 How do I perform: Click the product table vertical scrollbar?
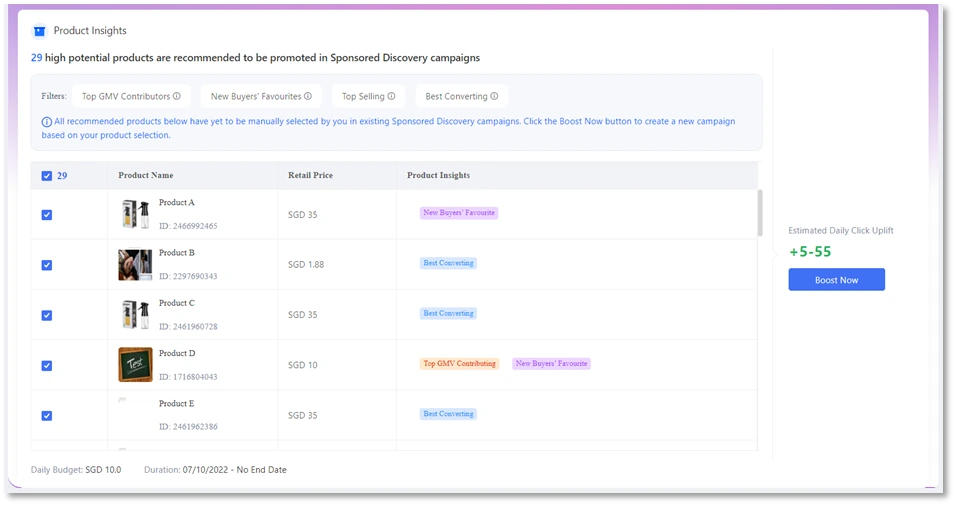(x=760, y=213)
